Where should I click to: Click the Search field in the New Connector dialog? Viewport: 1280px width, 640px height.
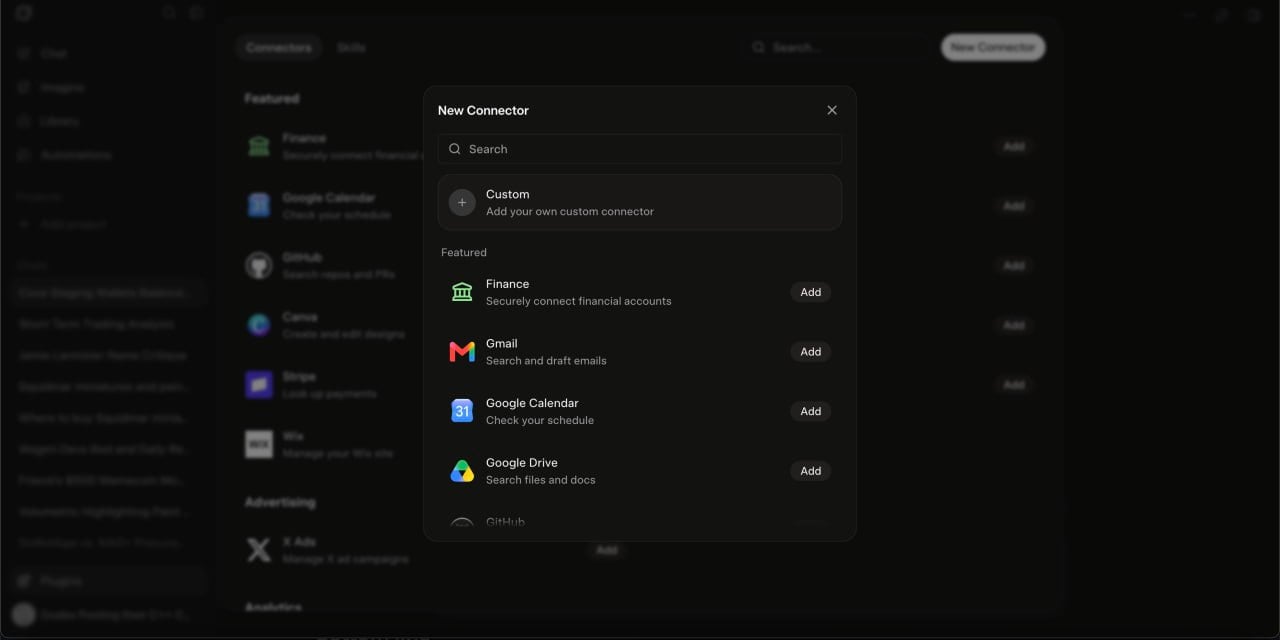tap(640, 149)
